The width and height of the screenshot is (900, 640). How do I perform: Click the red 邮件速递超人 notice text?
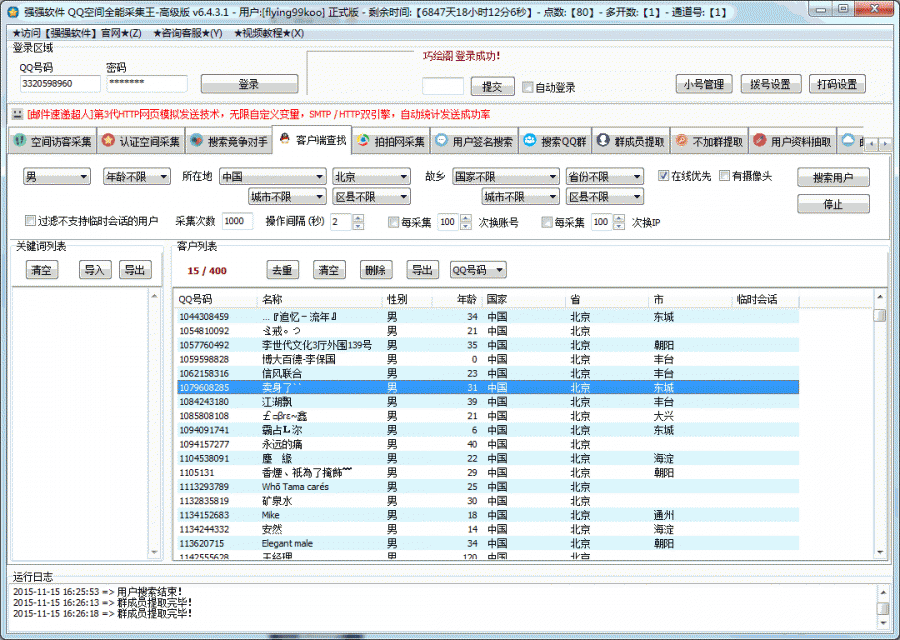coord(258,114)
